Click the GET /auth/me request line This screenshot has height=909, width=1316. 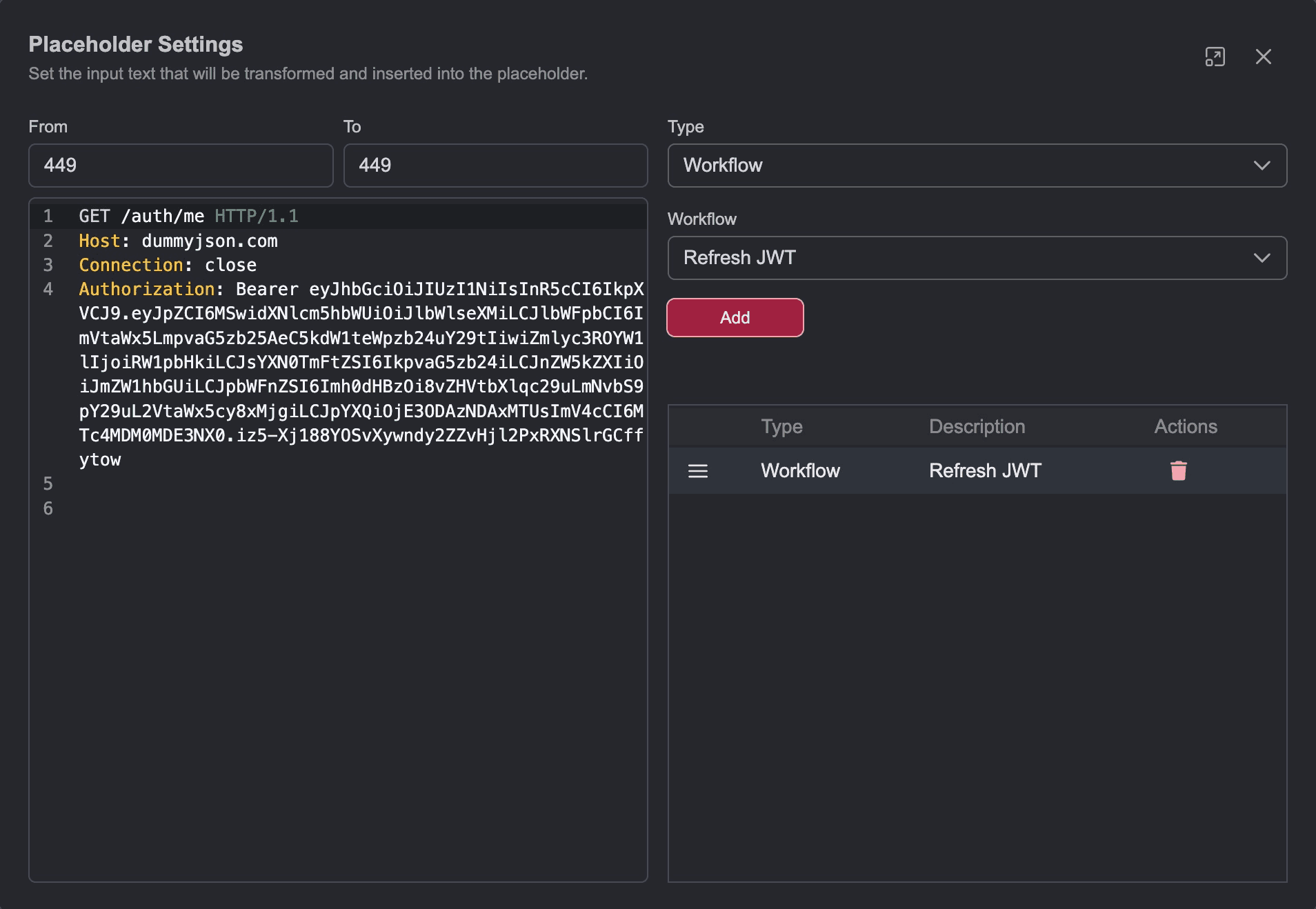(188, 216)
